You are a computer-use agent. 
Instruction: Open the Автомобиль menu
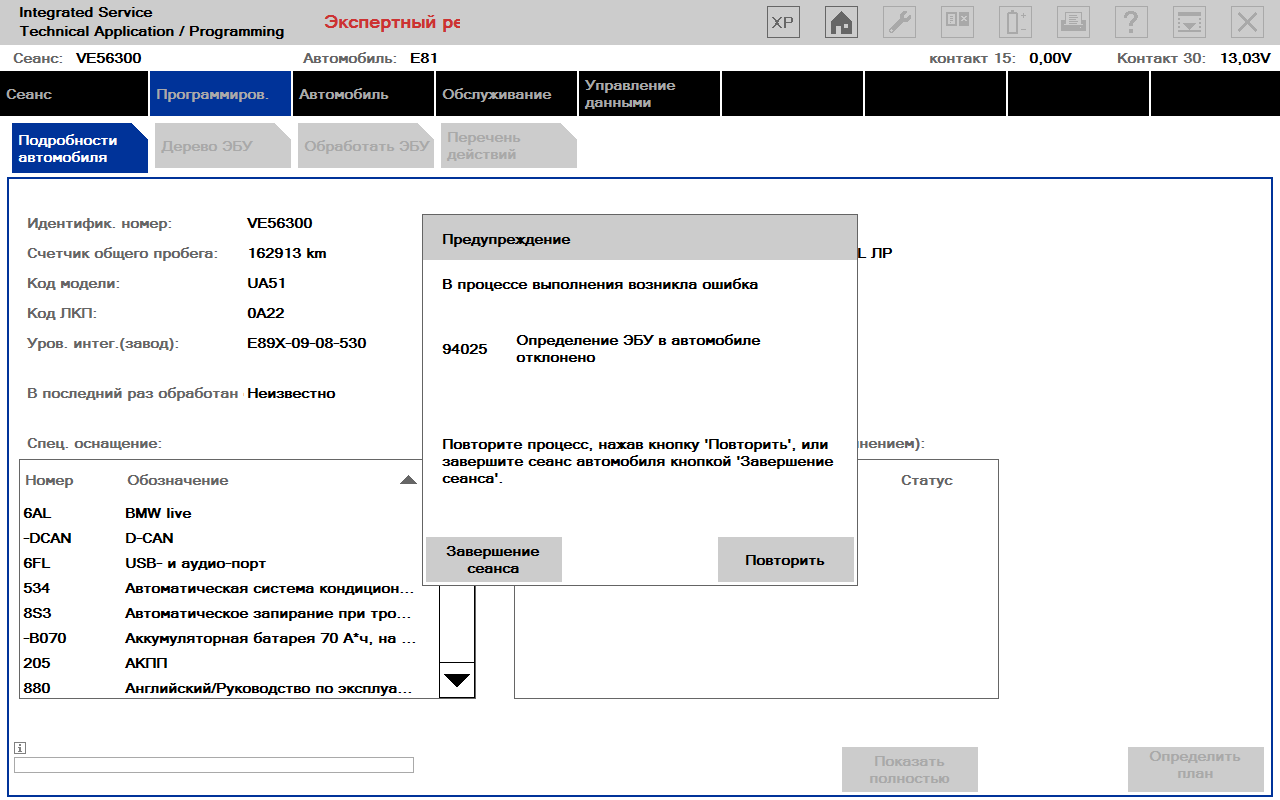pos(363,94)
